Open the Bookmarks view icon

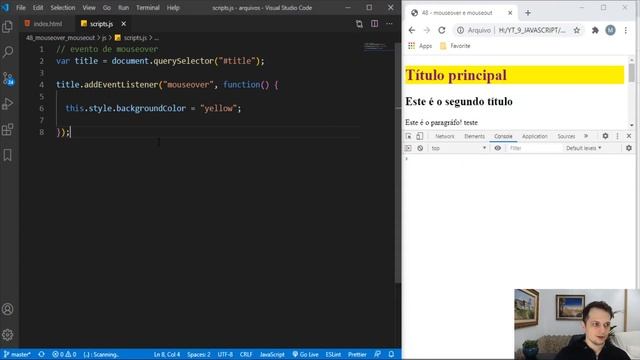tap(8, 155)
